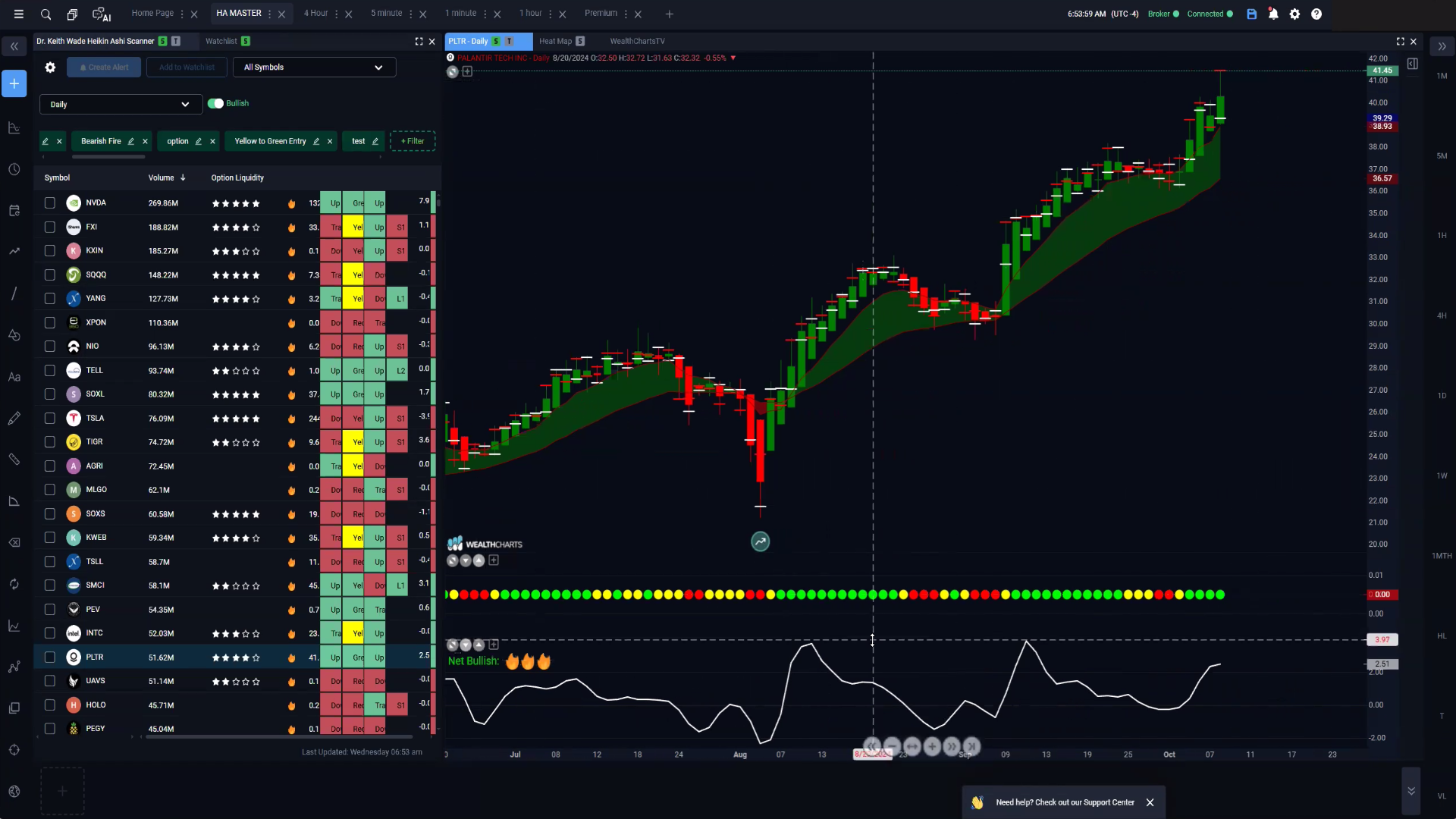Screen dimensions: 1456x819
Task: Expand the right panel with the double chevron
Action: [1442, 47]
